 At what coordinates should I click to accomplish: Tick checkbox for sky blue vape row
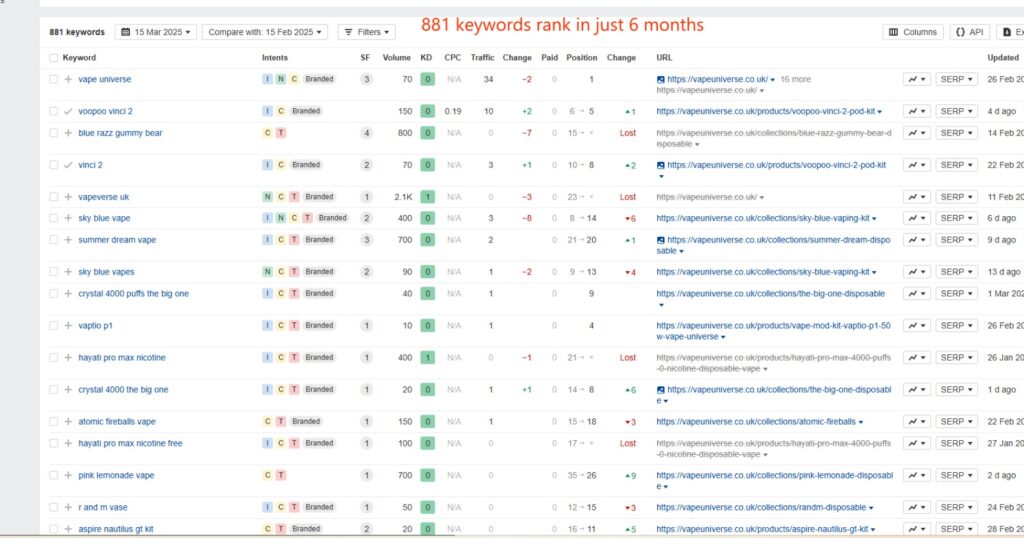click(54, 218)
